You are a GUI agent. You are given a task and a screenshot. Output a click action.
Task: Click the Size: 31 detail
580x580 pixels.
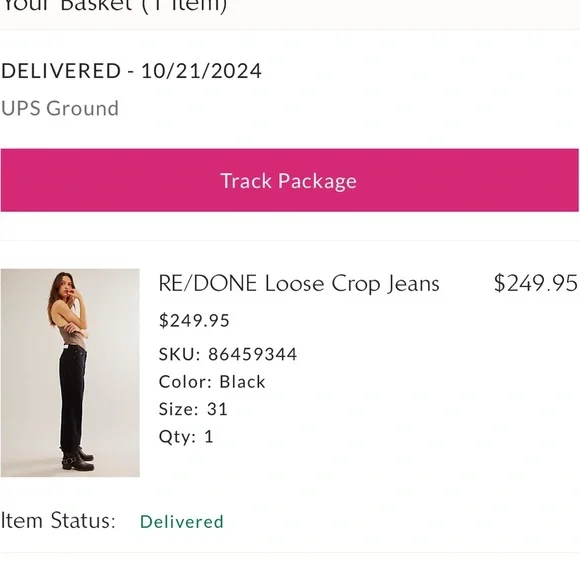pos(193,409)
